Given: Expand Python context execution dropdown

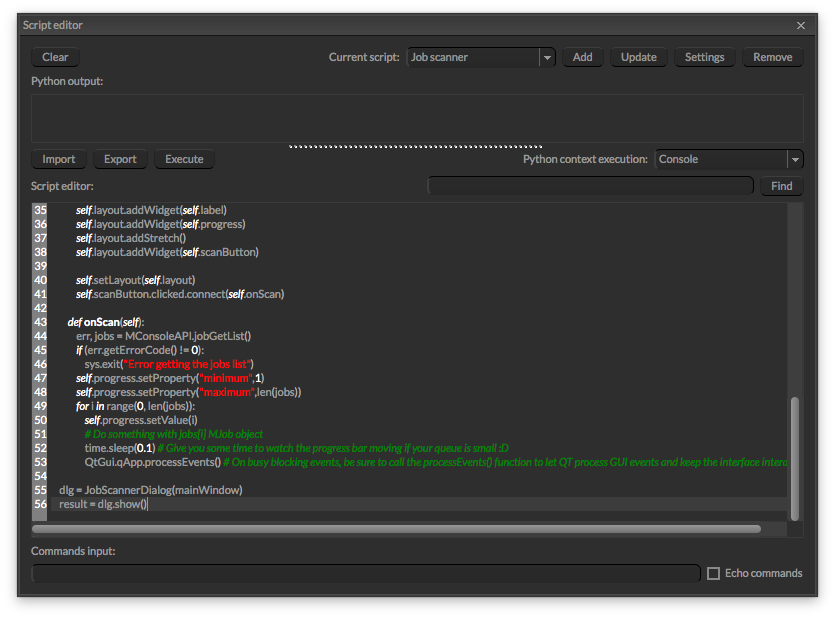Looking at the screenshot, I should coord(795,159).
